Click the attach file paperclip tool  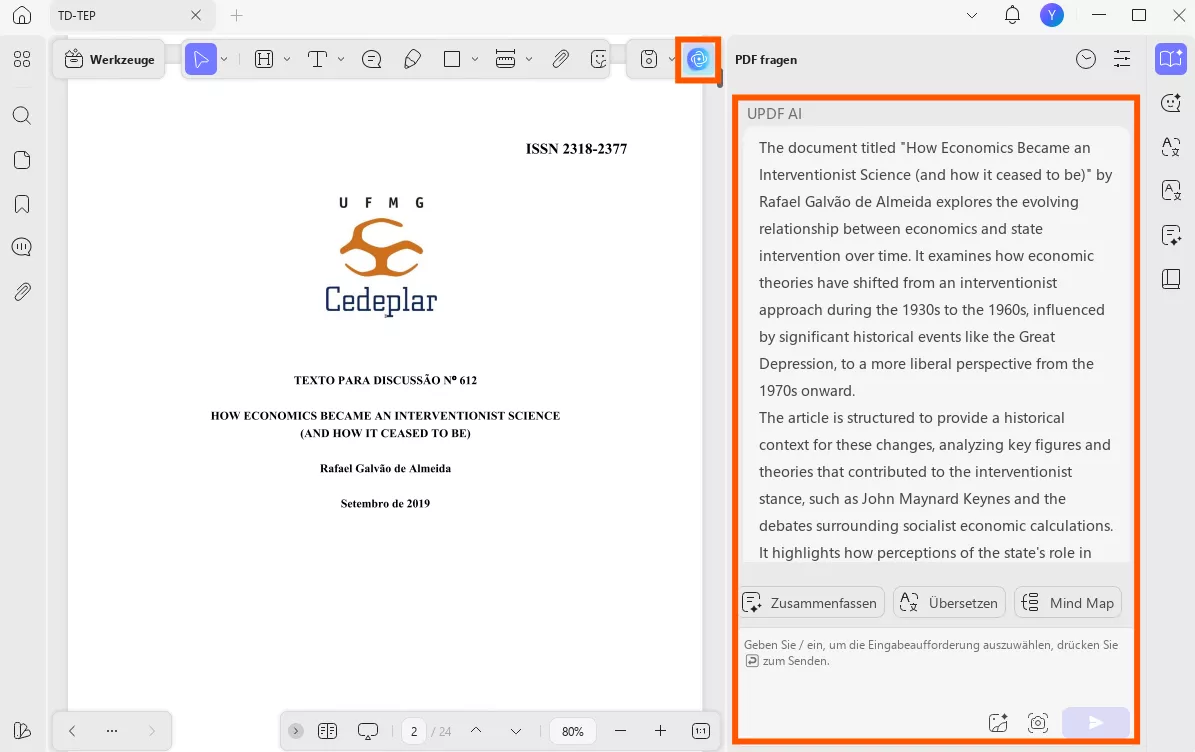pos(560,59)
